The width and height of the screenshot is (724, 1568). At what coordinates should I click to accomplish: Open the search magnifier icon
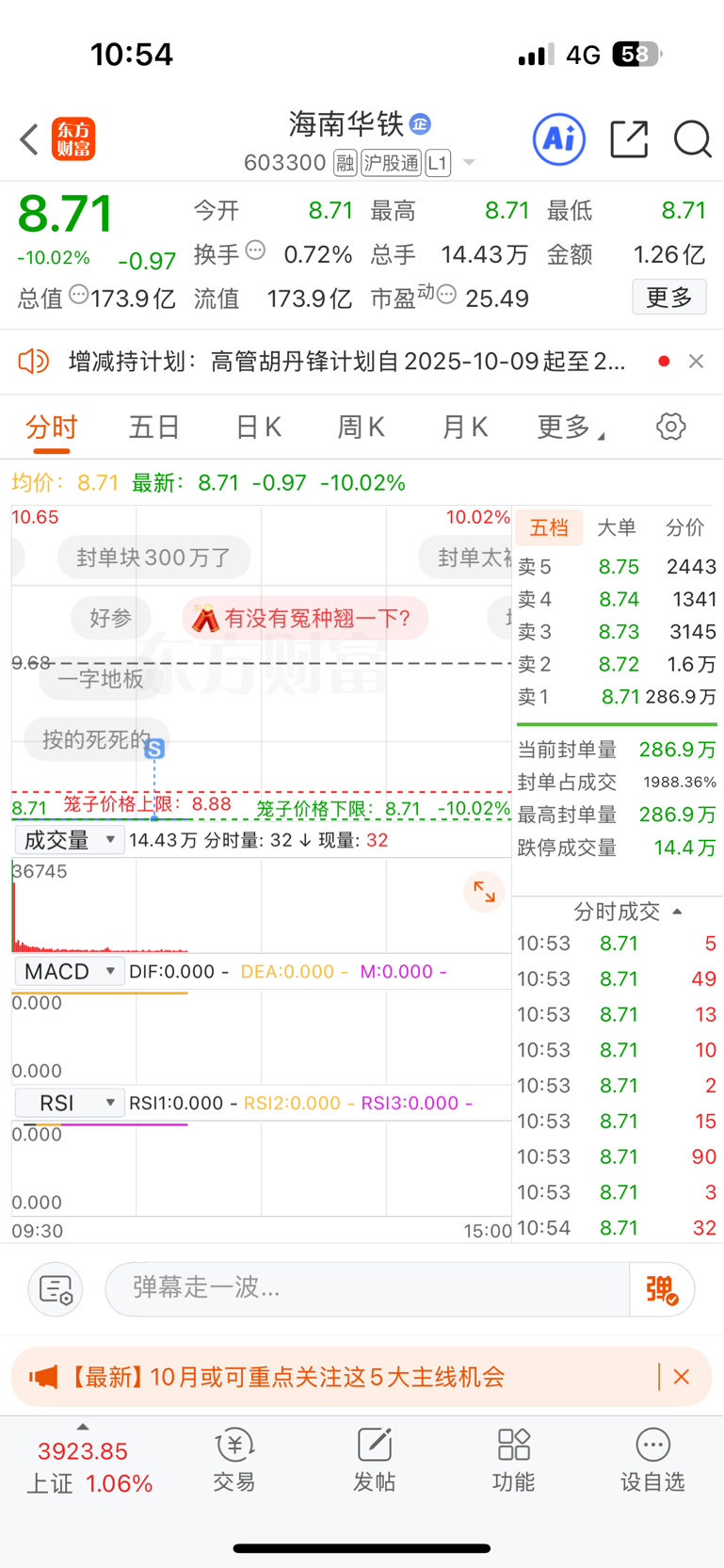pyautogui.click(x=692, y=139)
